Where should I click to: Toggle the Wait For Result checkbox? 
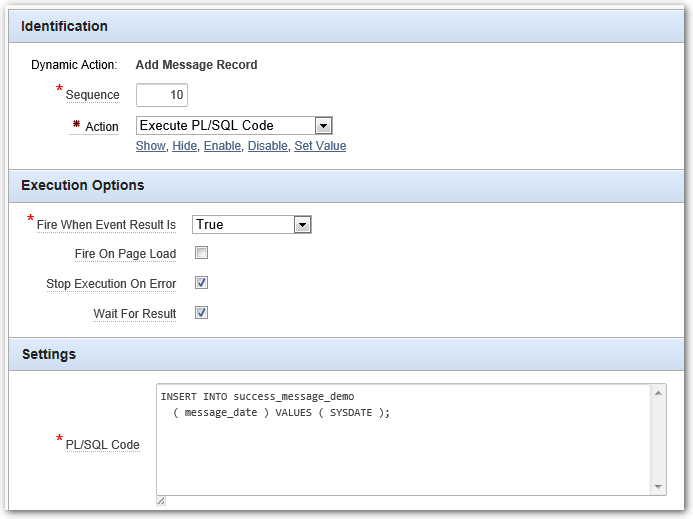(202, 313)
